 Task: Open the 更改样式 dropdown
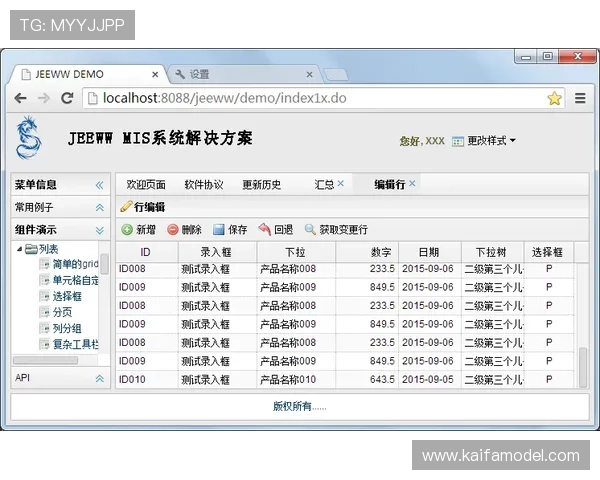point(492,141)
